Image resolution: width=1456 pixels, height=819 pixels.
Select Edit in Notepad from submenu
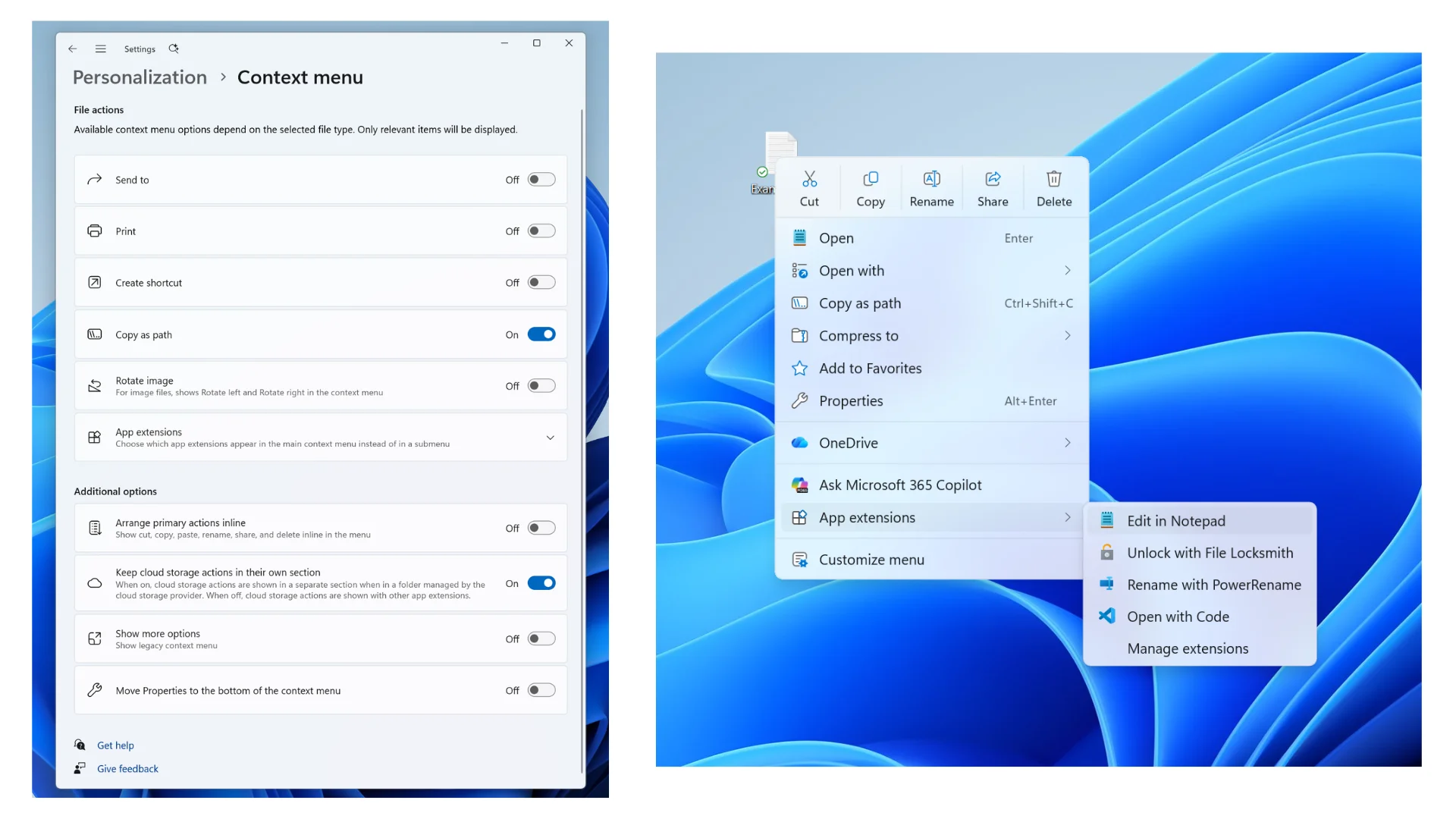coord(1200,521)
